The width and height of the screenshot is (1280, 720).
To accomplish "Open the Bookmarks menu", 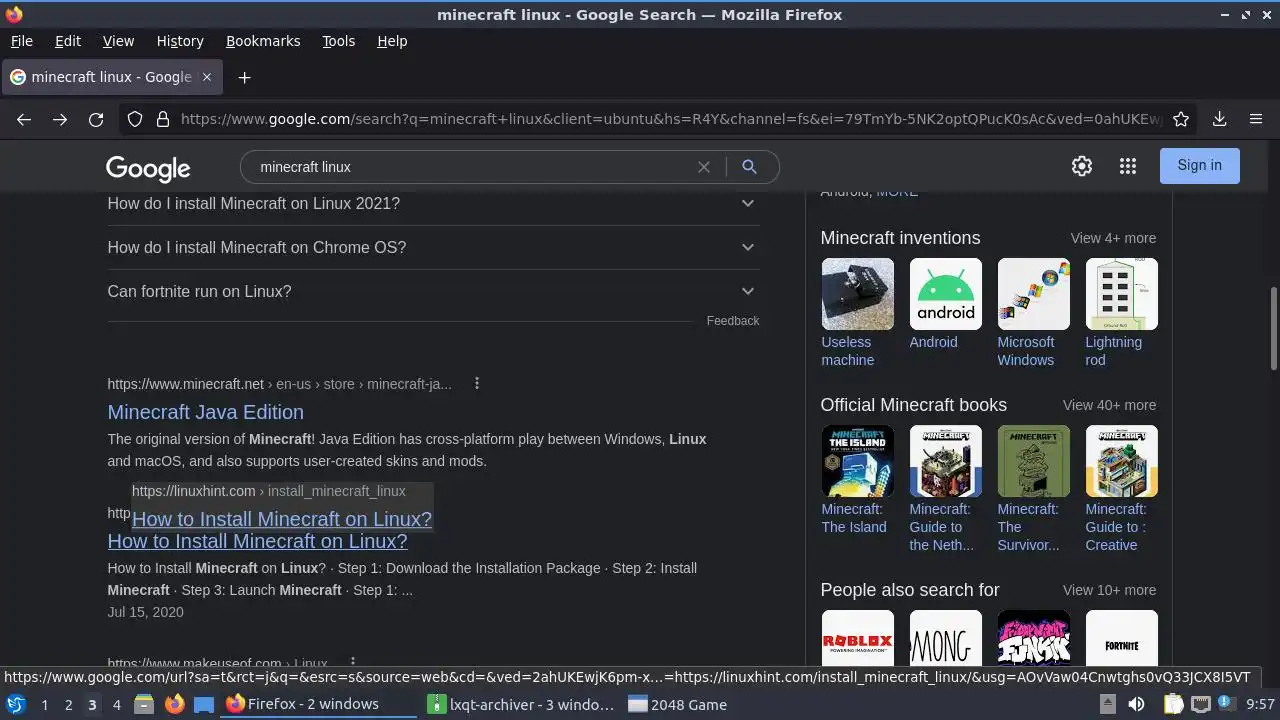I will pos(263,41).
